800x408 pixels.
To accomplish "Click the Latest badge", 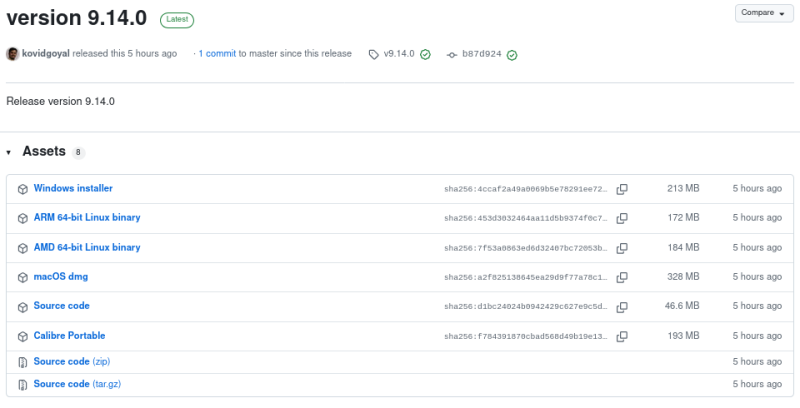I will point(177,19).
